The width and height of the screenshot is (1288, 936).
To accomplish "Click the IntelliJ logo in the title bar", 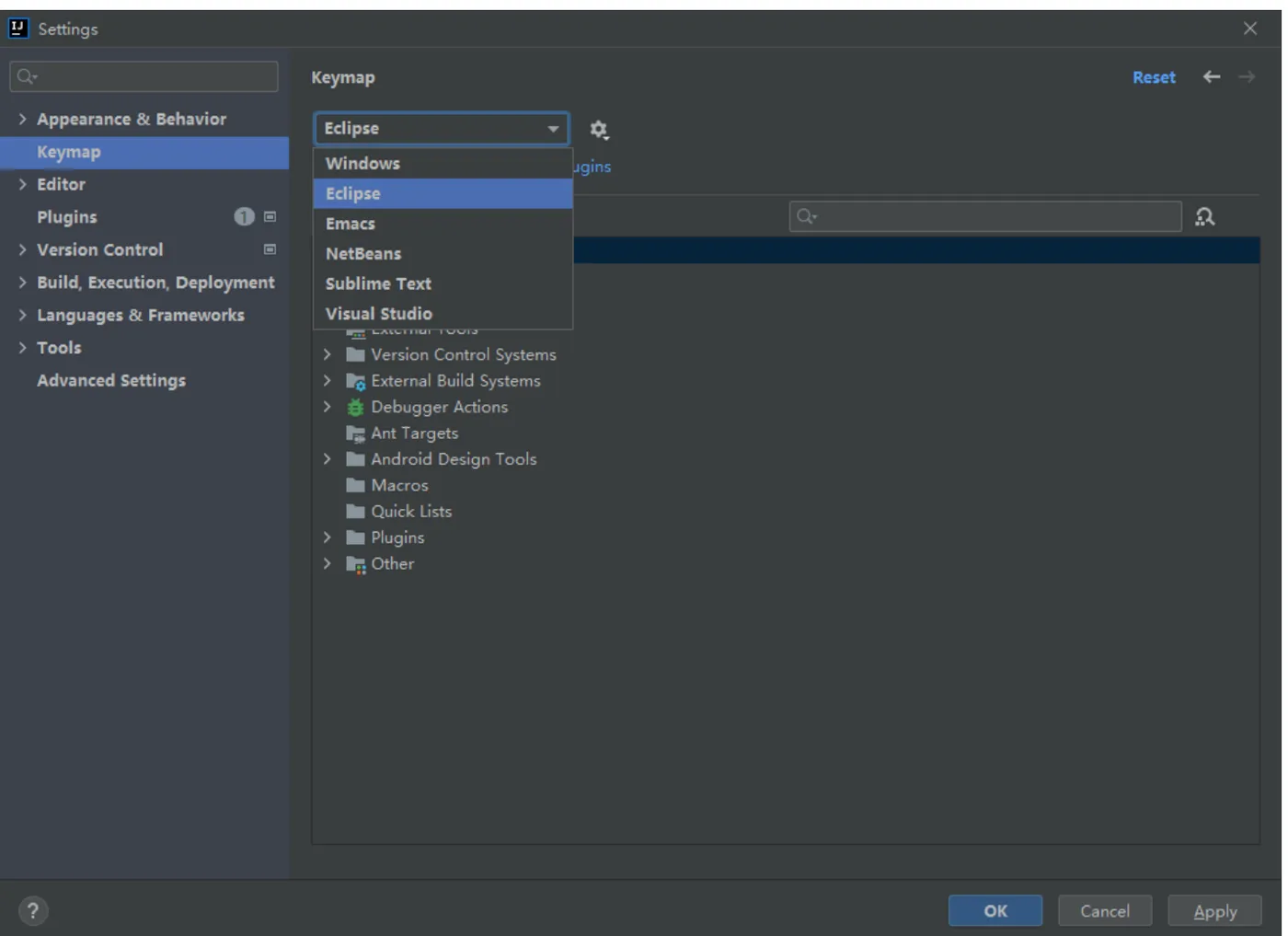I will pos(18,29).
